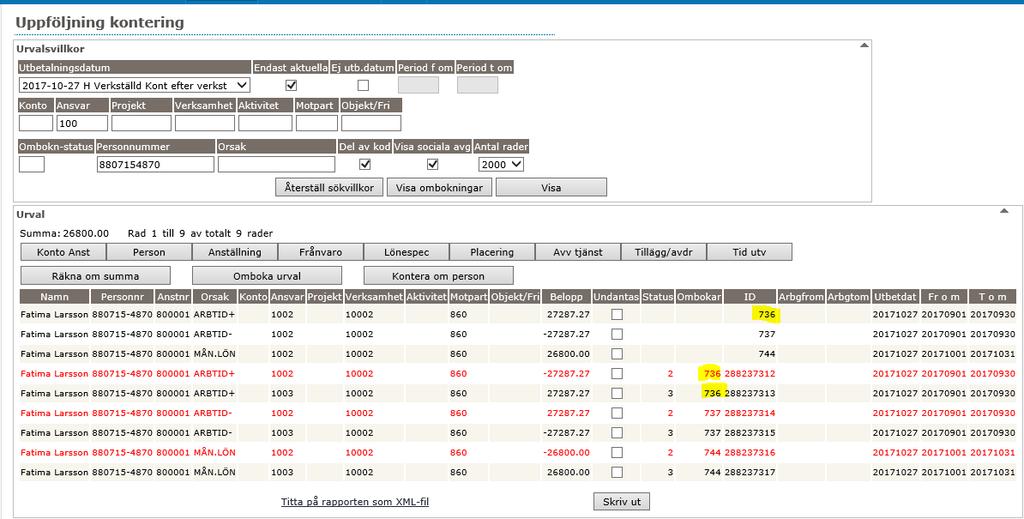Viewport: 1024px width, 519px height.
Task: Click the Namn column header
Action: 54,296
